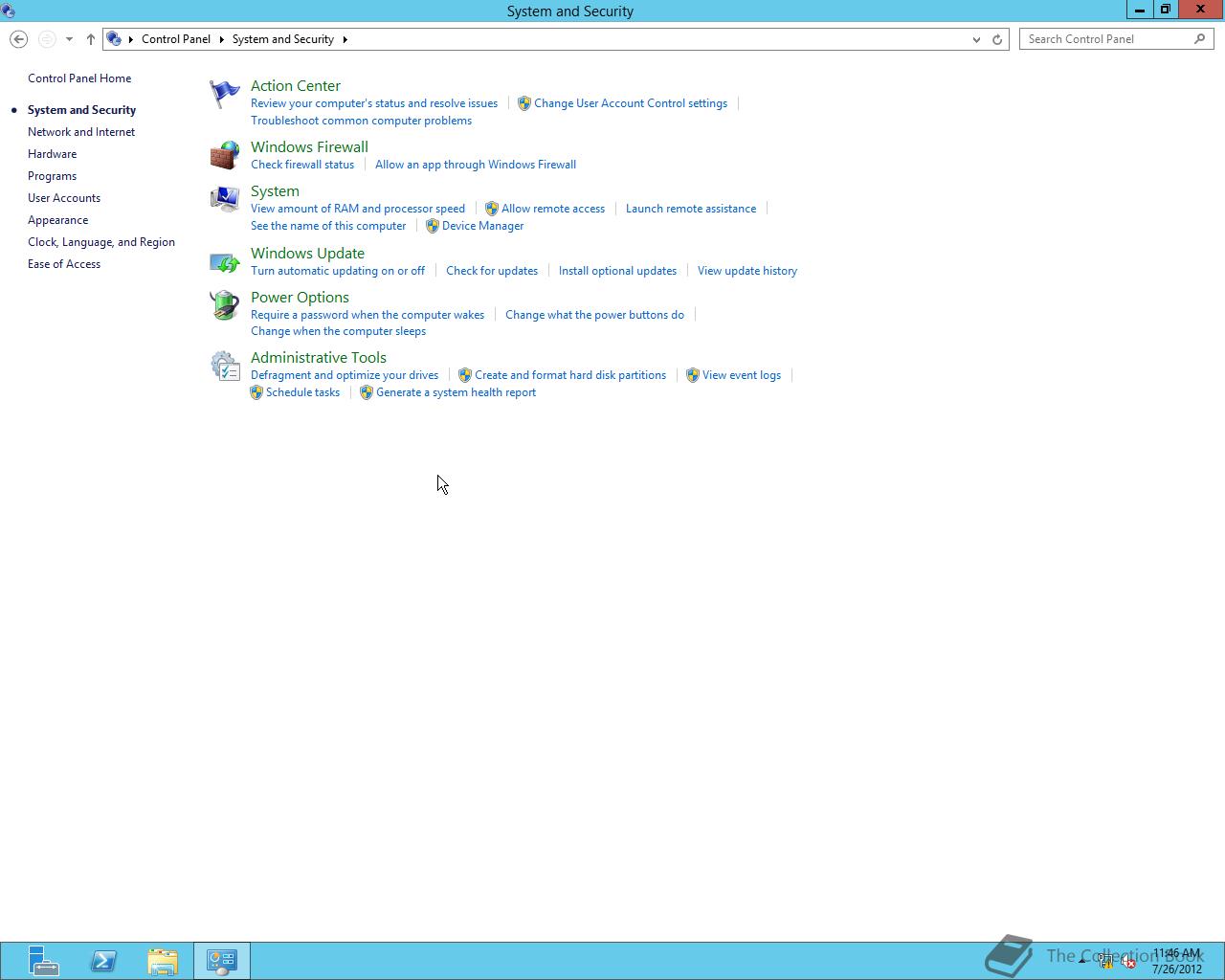This screenshot has height=980, width=1225.
Task: Open the System heading link
Action: pyautogui.click(x=275, y=191)
